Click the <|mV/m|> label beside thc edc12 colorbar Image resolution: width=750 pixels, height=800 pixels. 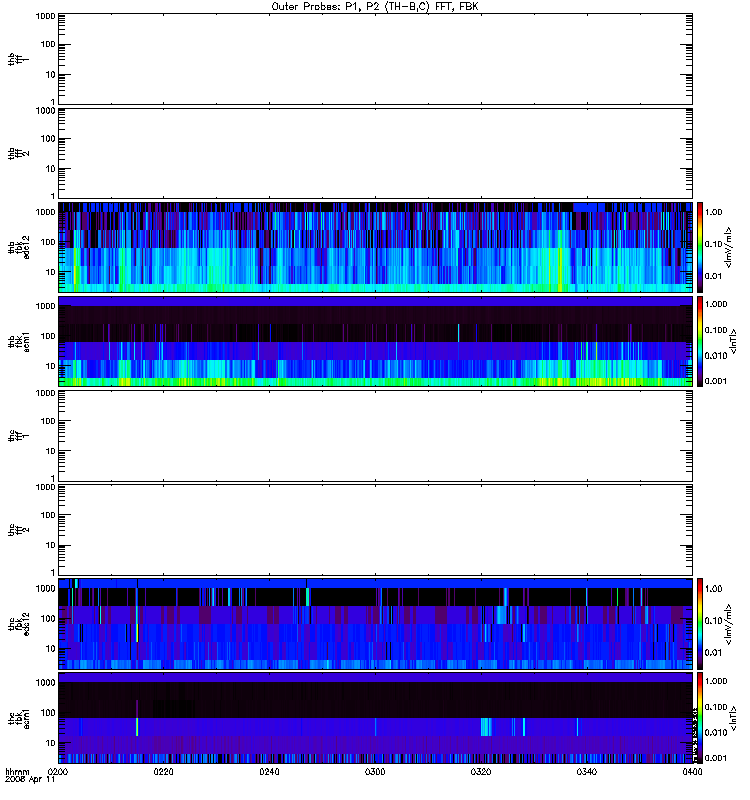coord(729,624)
